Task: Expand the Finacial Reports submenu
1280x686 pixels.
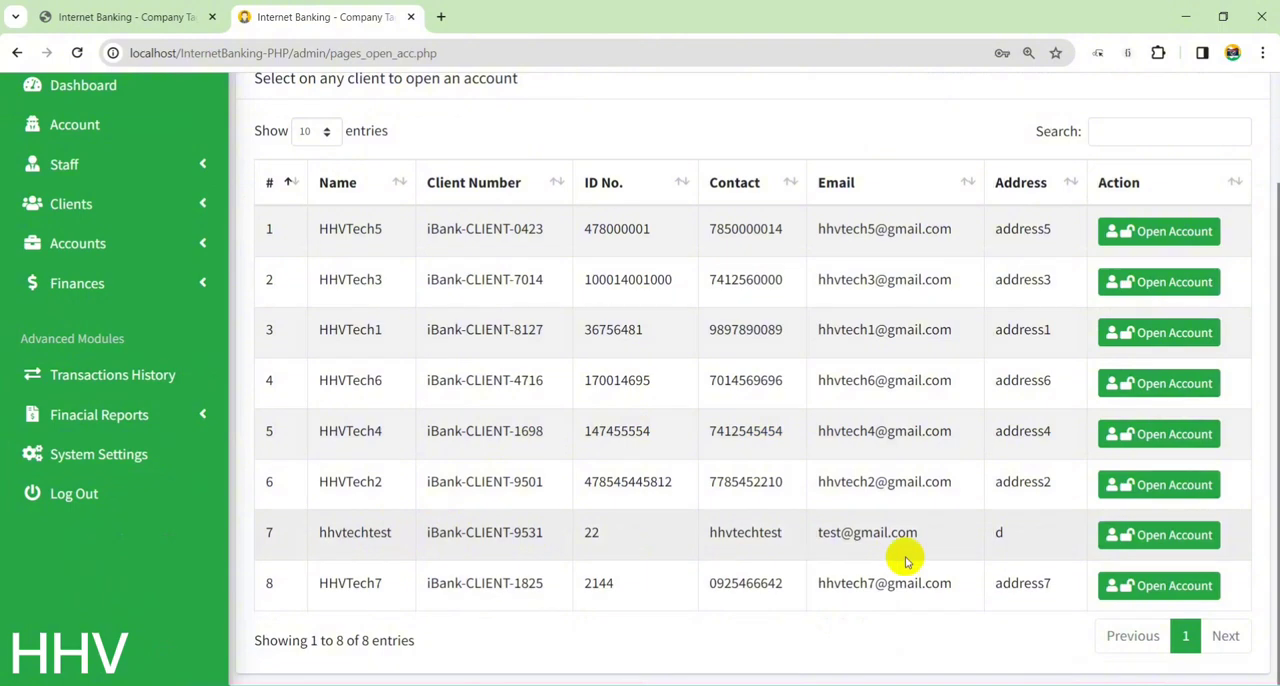Action: coord(203,414)
